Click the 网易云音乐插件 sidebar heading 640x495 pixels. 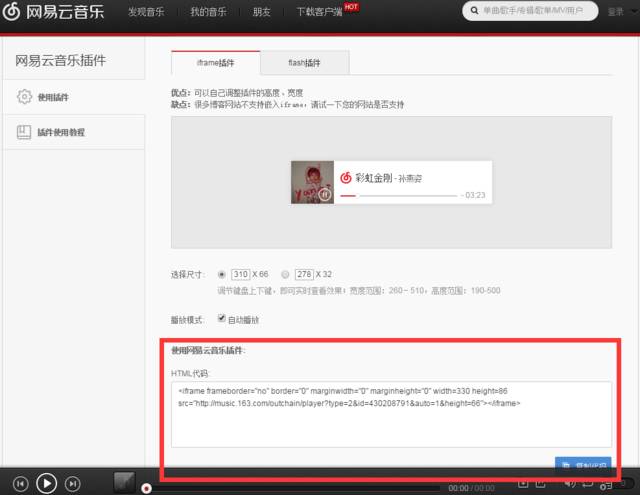(60, 60)
